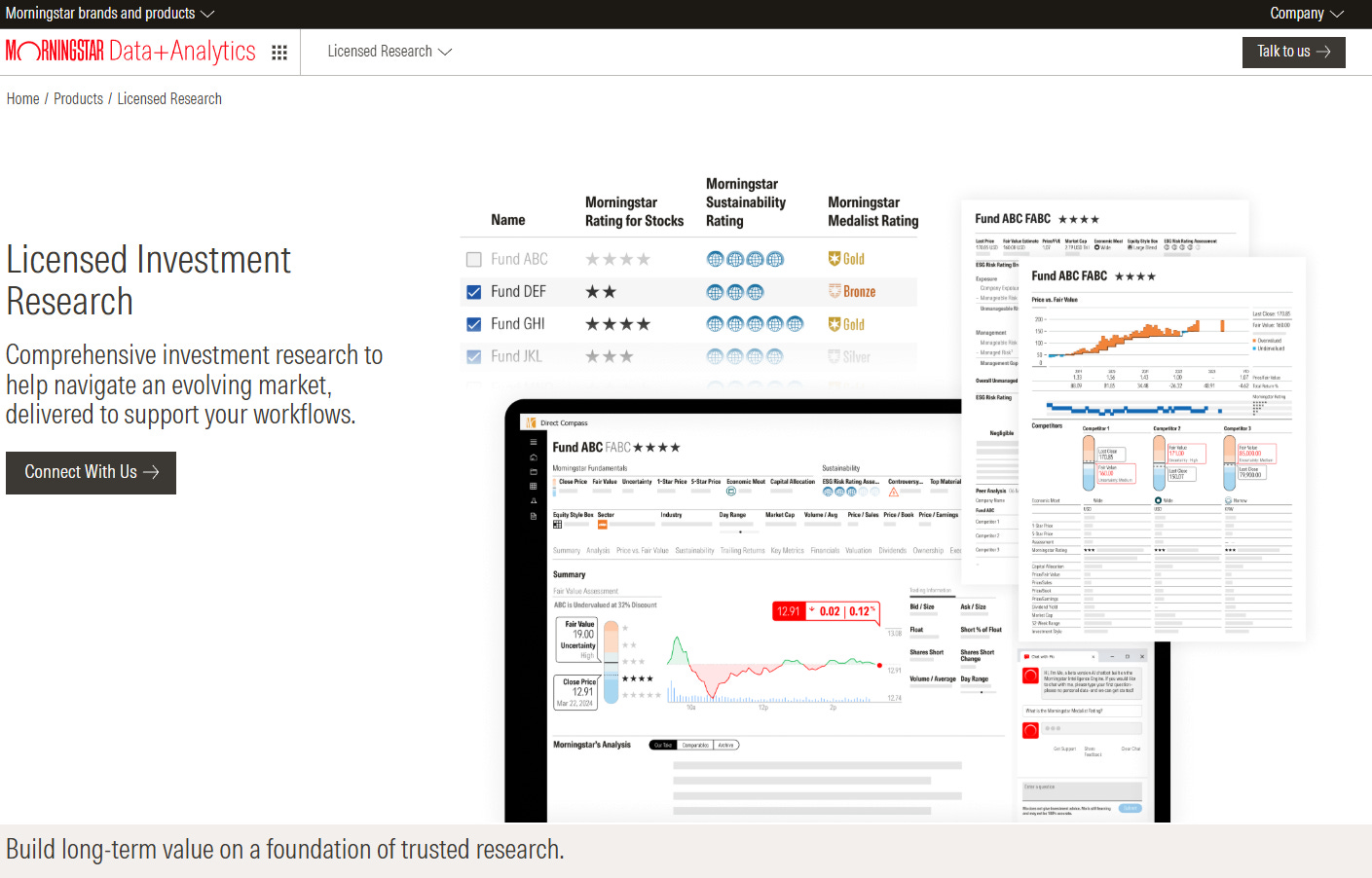Click the Economic Moat icon
Screen dimensions: 1372x878
pyautogui.click(x=731, y=491)
